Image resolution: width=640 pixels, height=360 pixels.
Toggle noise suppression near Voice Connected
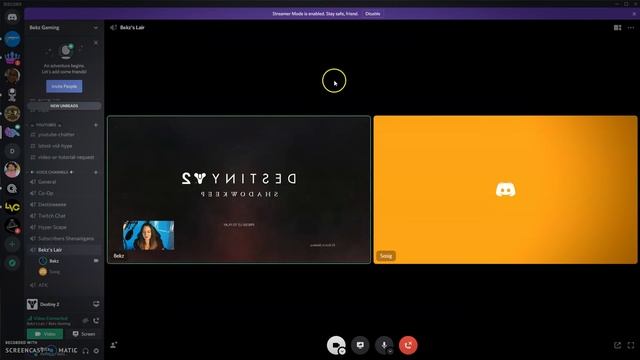(x=85, y=320)
